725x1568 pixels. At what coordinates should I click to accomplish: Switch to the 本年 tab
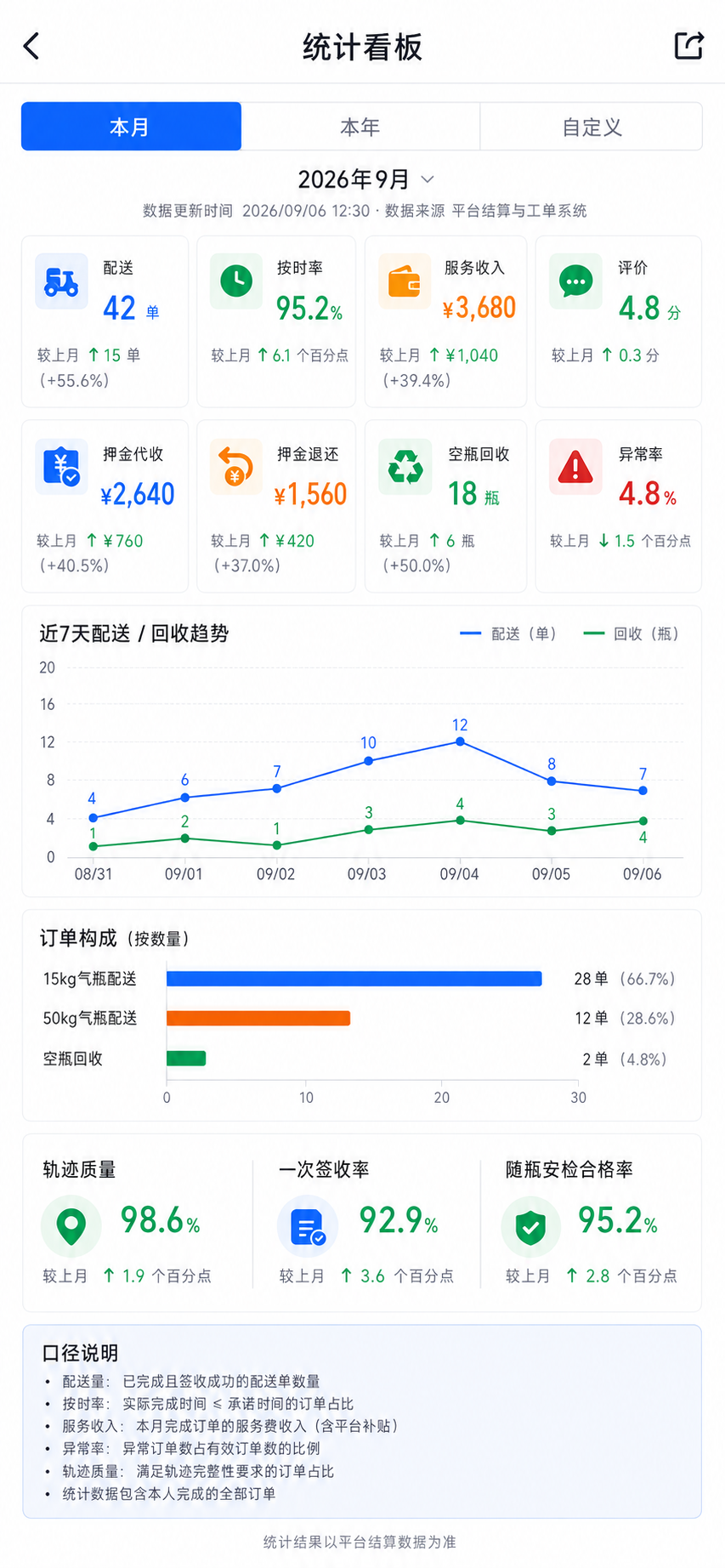(x=360, y=127)
